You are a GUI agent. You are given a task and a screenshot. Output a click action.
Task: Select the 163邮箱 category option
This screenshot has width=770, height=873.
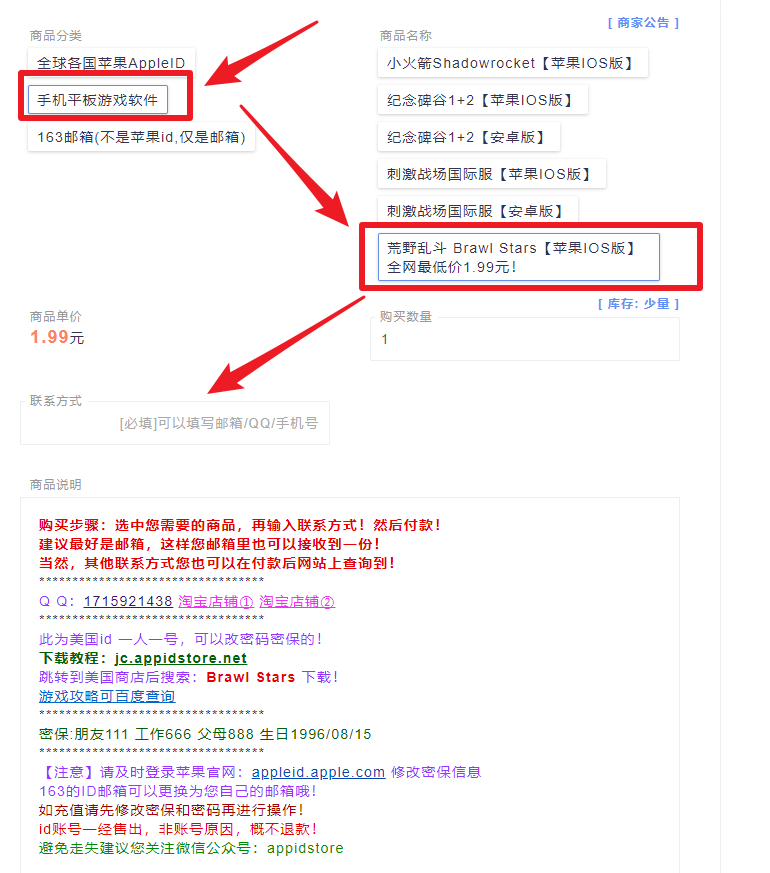click(141, 137)
